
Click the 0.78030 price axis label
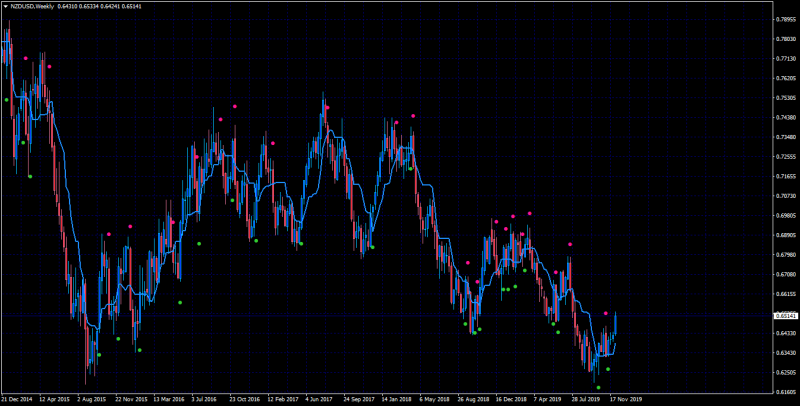coord(786,39)
